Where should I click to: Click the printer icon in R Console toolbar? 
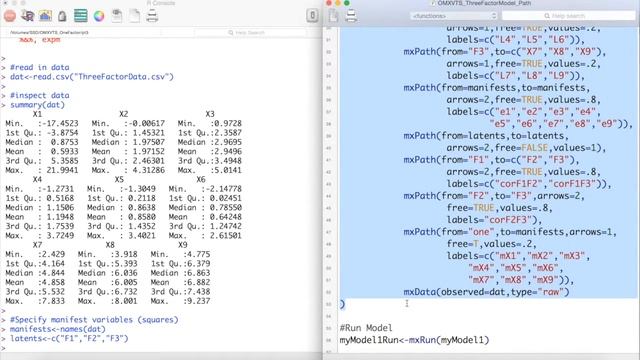coord(152,16)
